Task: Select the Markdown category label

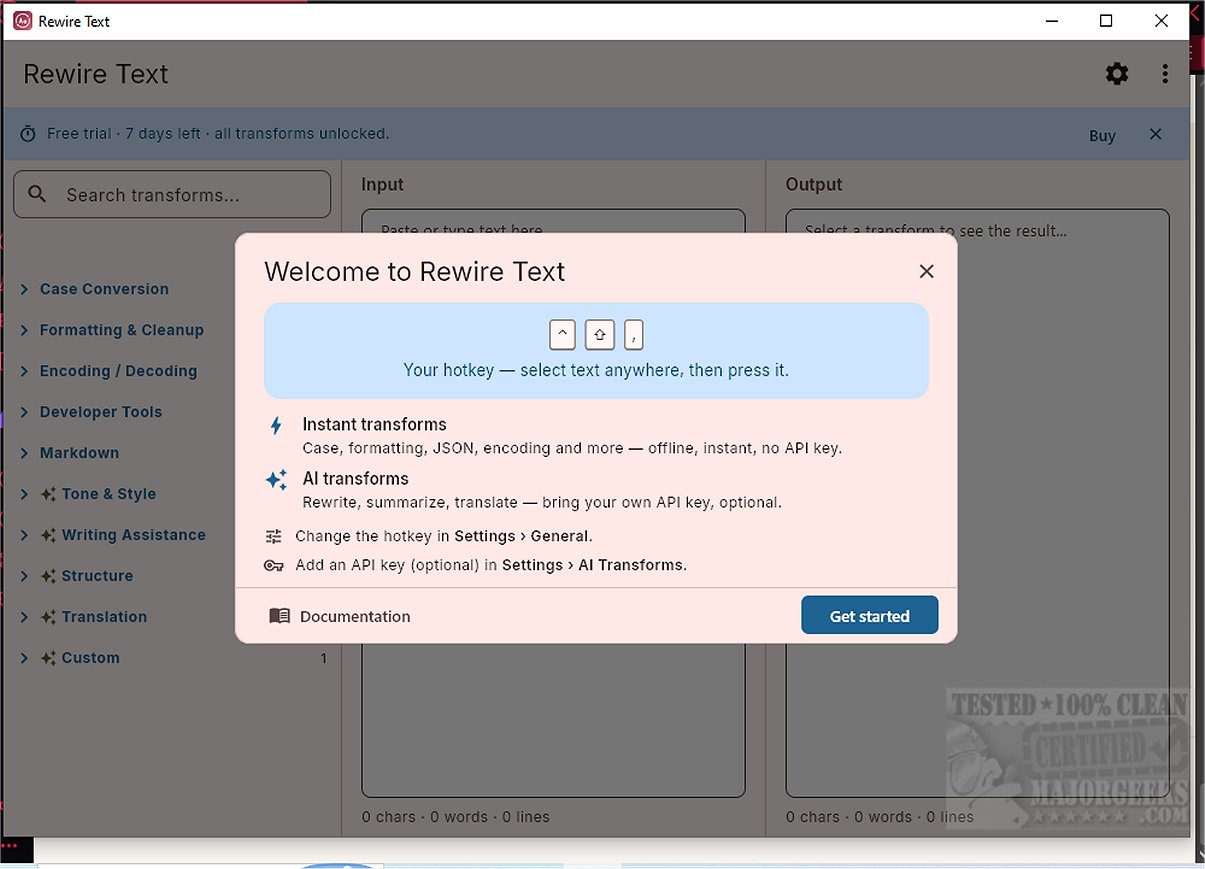Action: click(79, 453)
